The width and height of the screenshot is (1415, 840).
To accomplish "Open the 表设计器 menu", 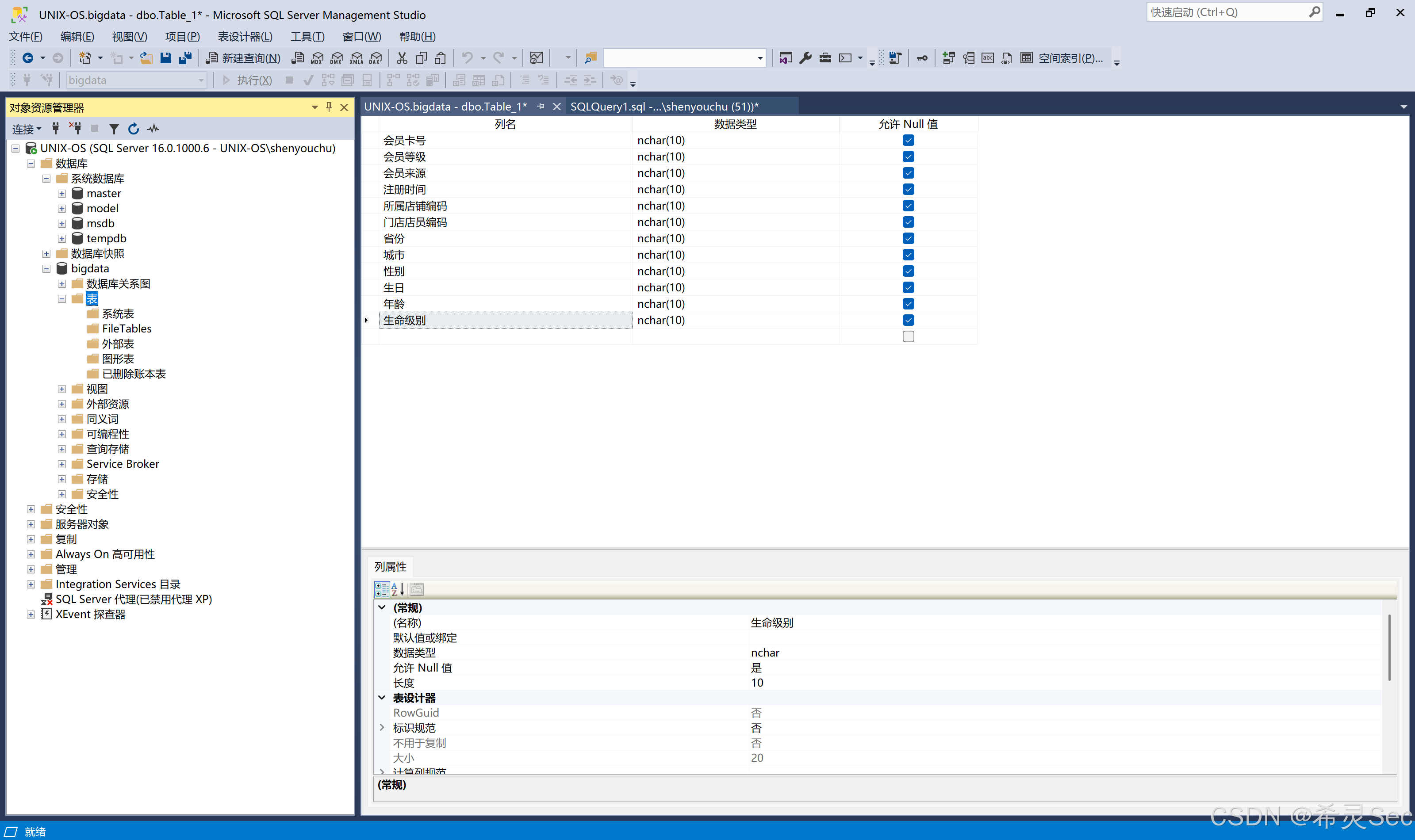I will click(245, 37).
